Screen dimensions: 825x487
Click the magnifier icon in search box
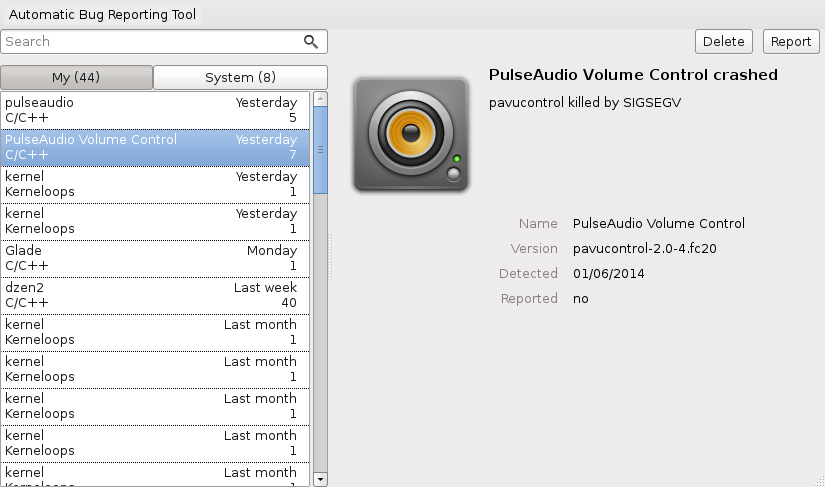tap(311, 42)
